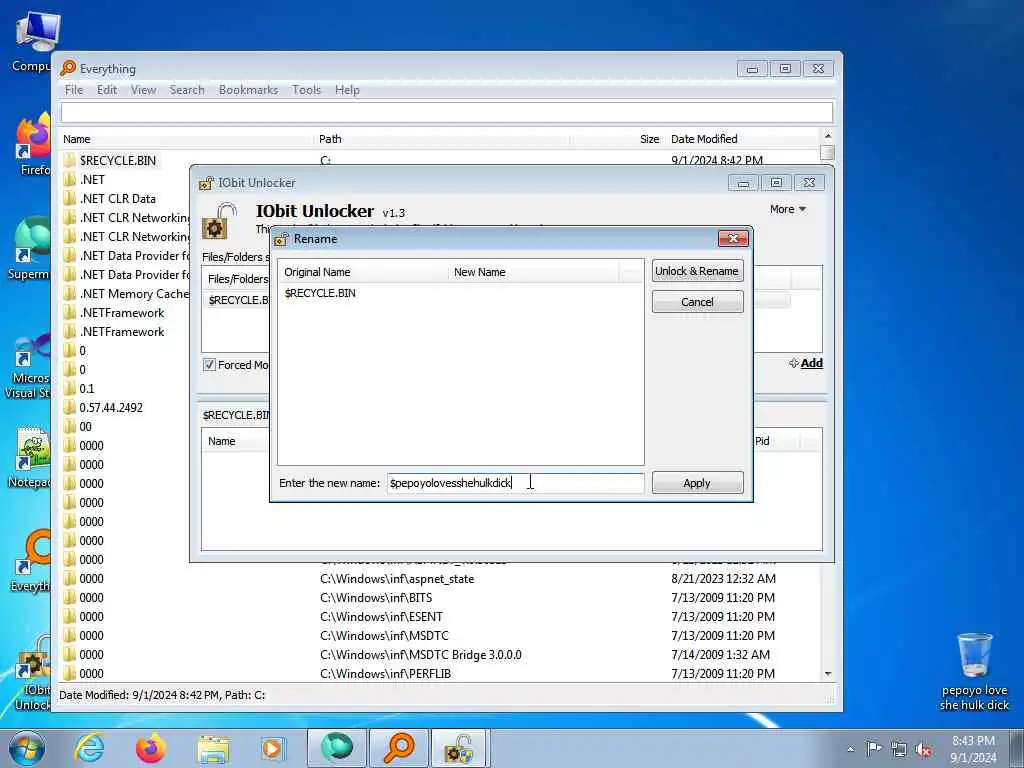
Task: Click Everything scrollbar down arrow
Action: [x=827, y=673]
